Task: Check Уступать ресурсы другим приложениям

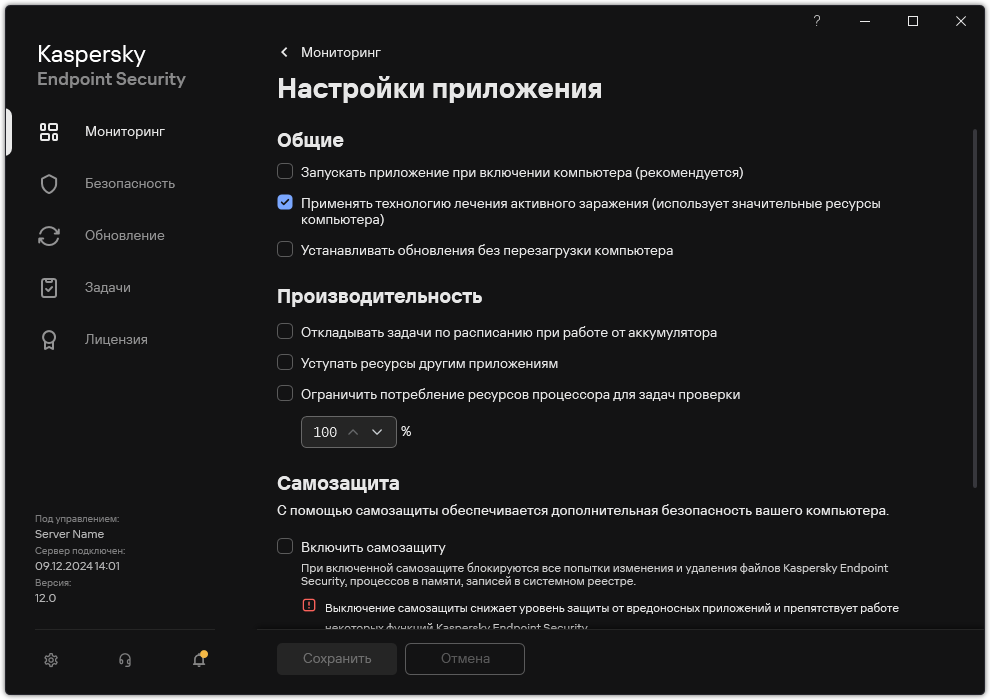Action: tap(285, 362)
